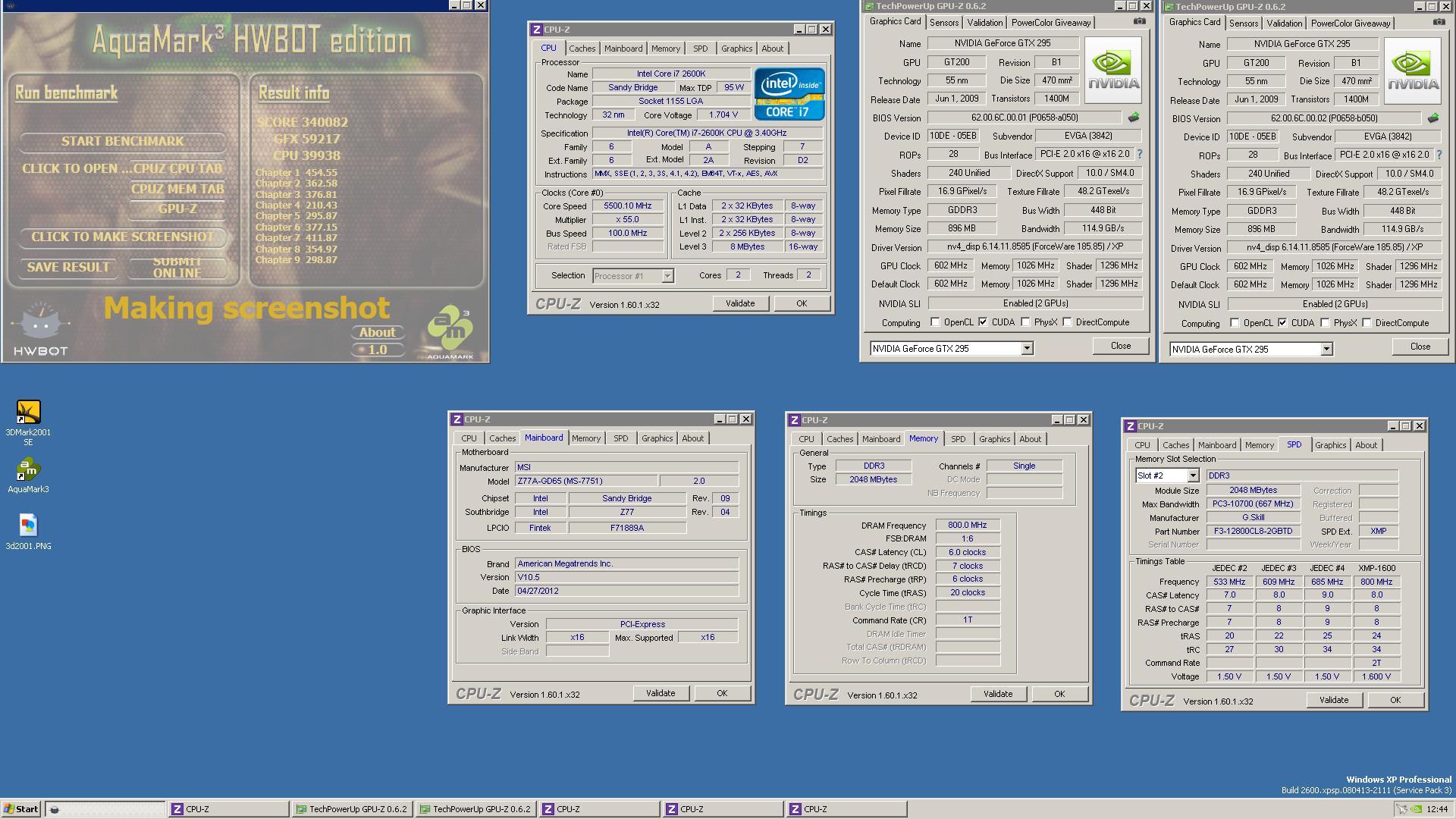Viewport: 1456px width, 819px height.
Task: Click BIOS save chip icon in right GPU-Z
Action: [x=1433, y=118]
